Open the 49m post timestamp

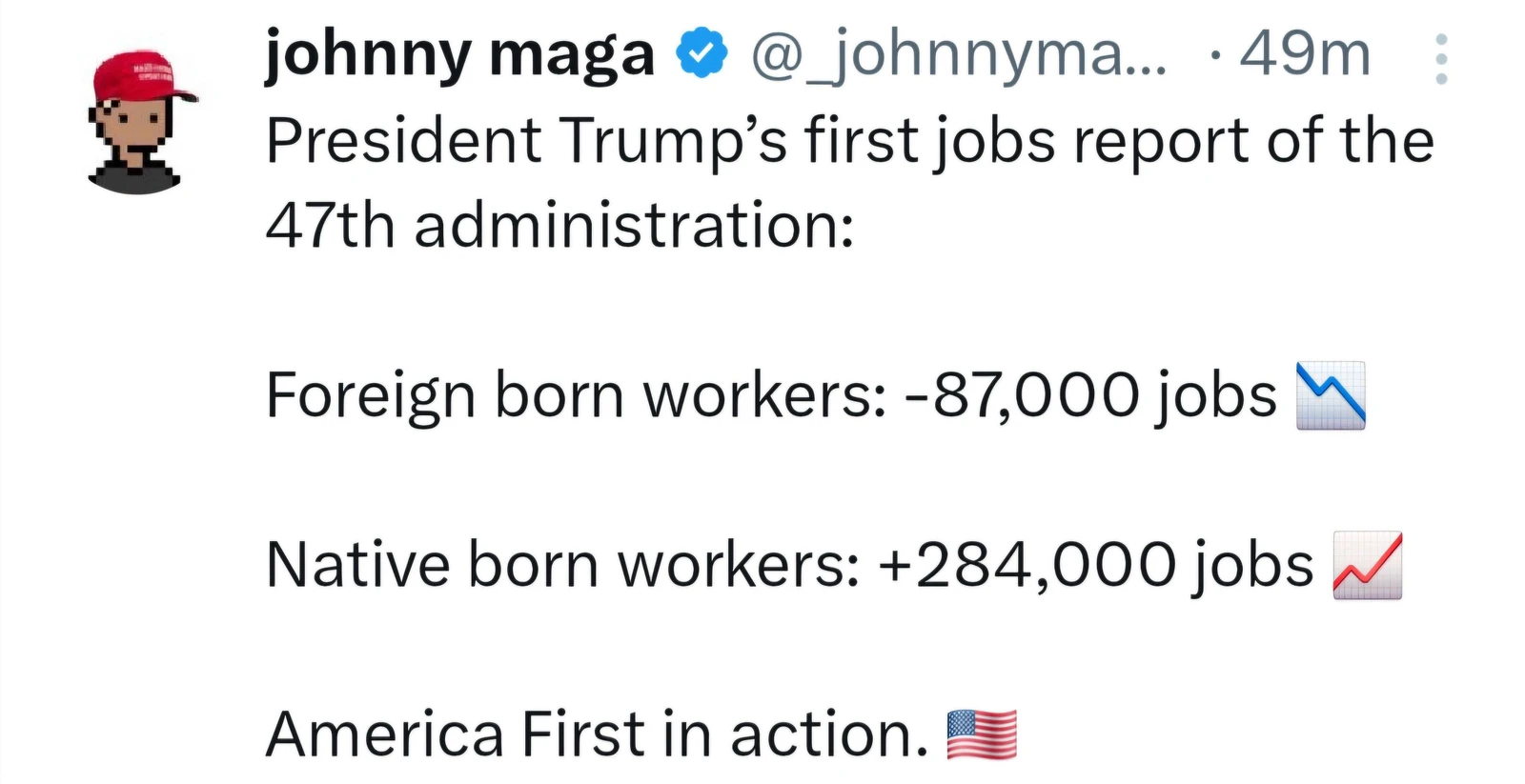(x=1304, y=54)
